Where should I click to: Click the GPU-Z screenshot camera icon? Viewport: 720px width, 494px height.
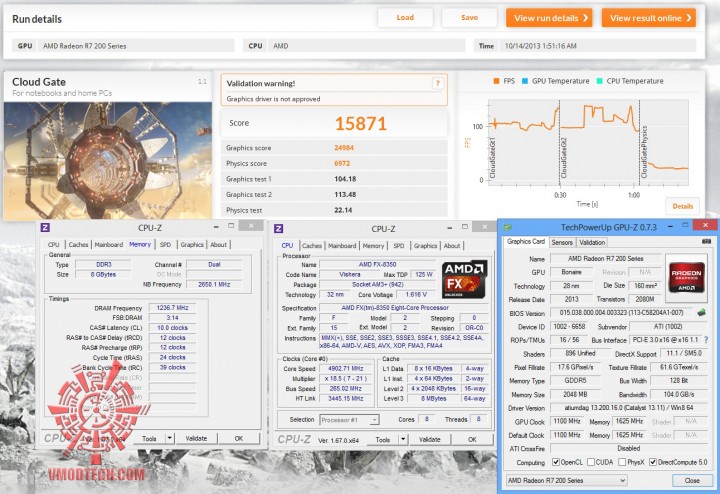click(706, 241)
